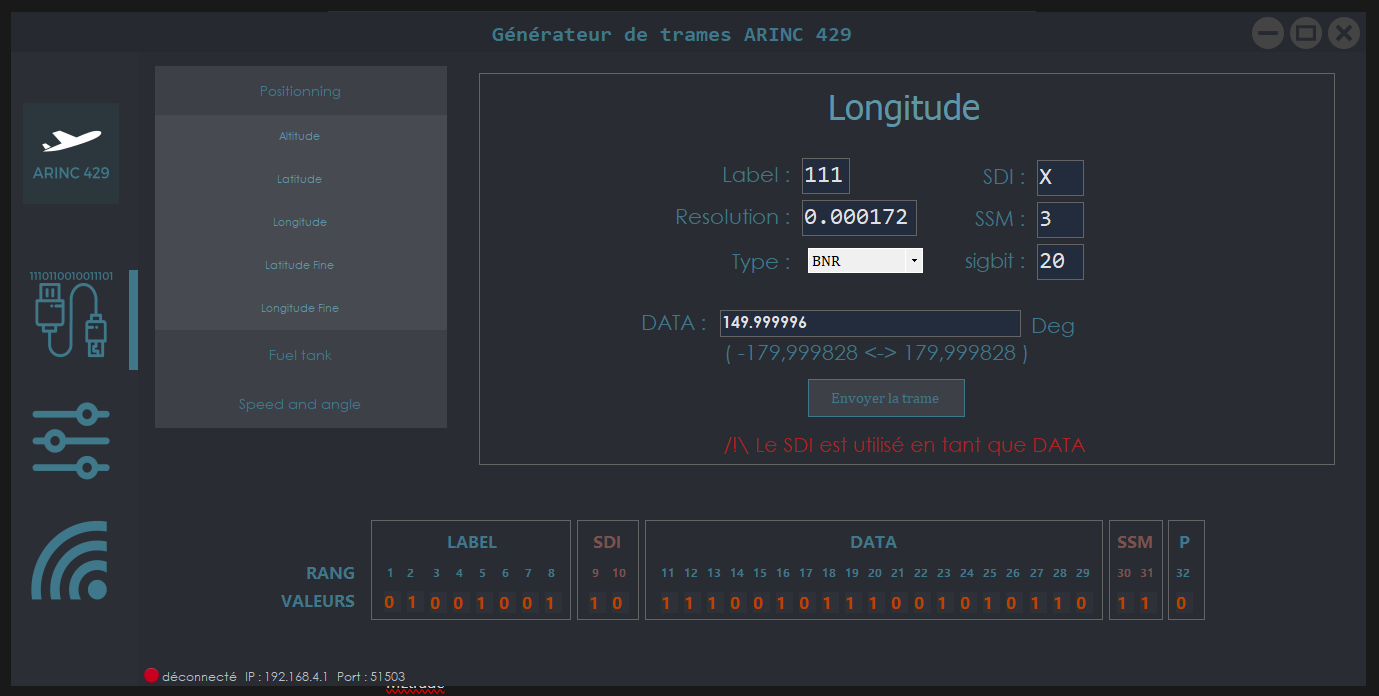Select Altitude in the menu

(x=301, y=136)
